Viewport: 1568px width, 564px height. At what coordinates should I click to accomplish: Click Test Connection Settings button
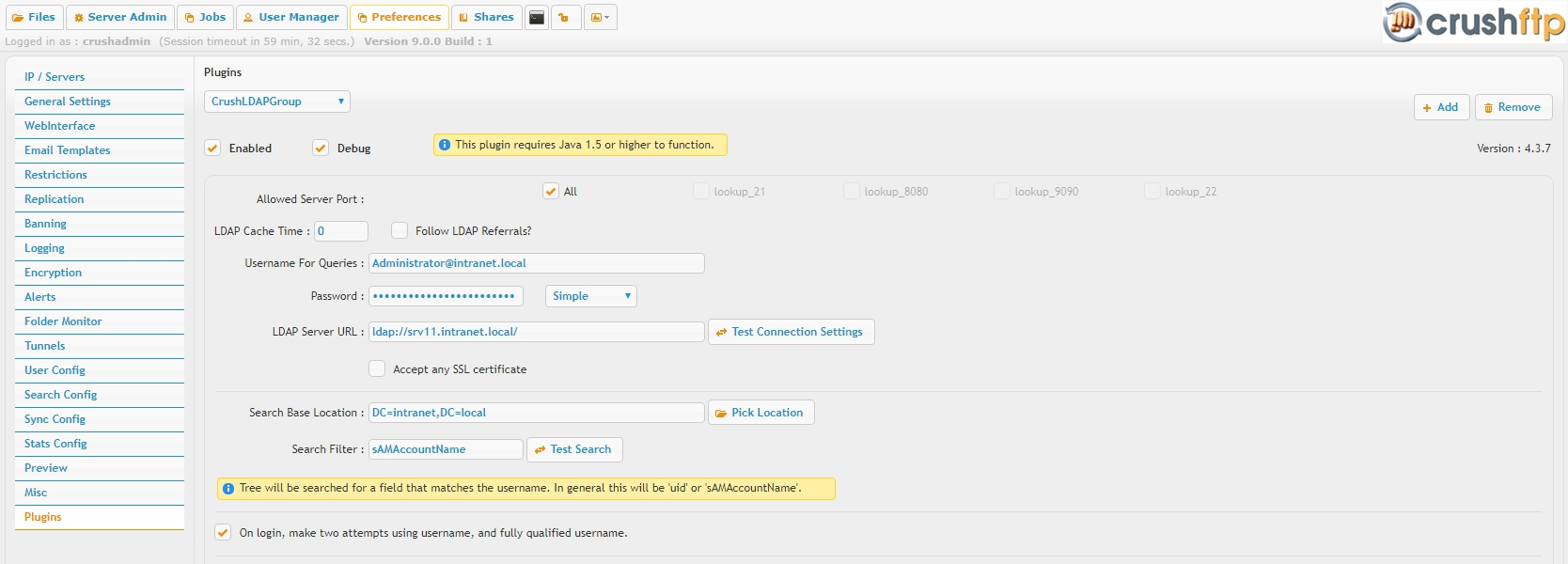tap(791, 332)
